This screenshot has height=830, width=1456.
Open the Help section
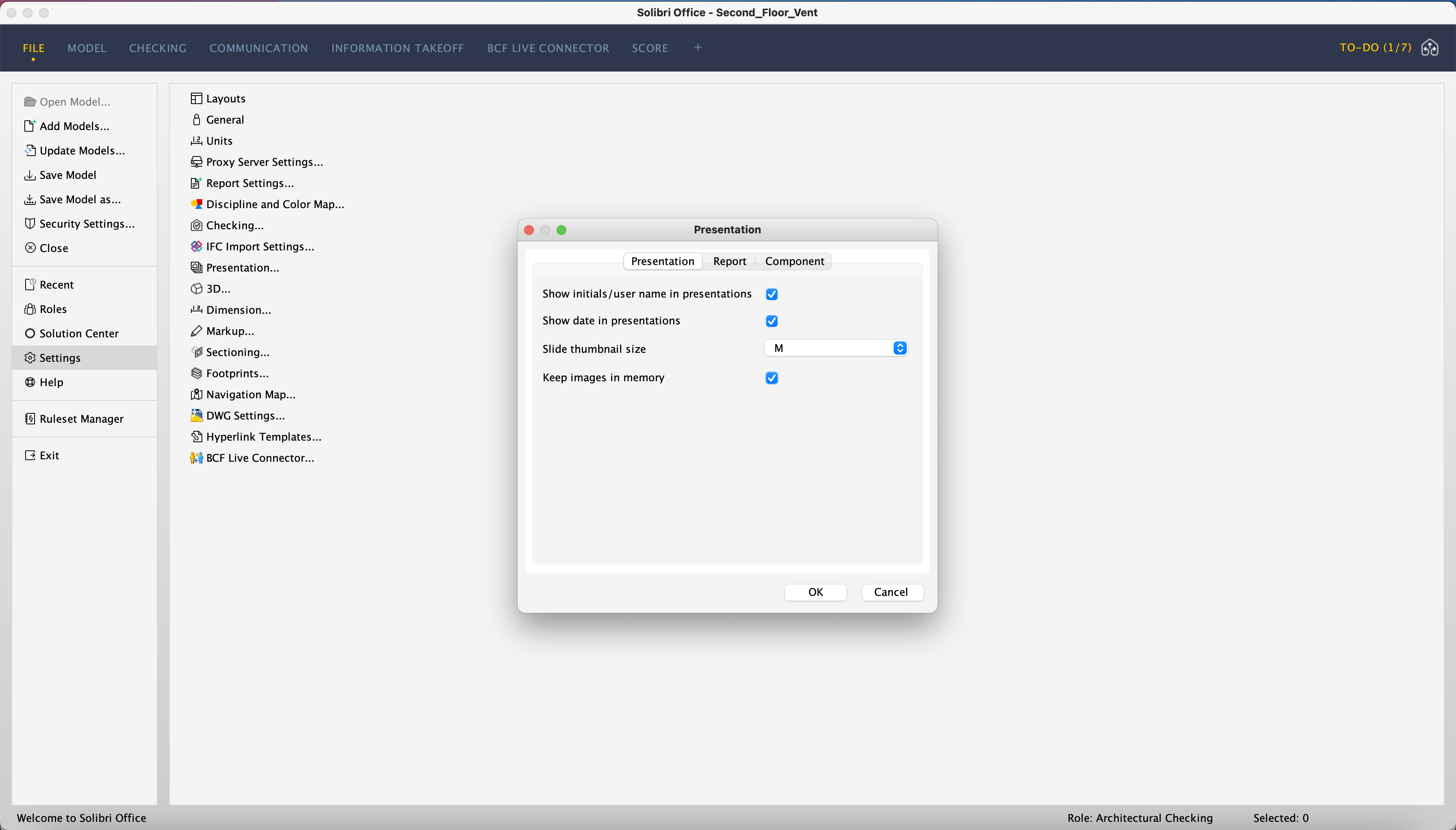point(51,382)
